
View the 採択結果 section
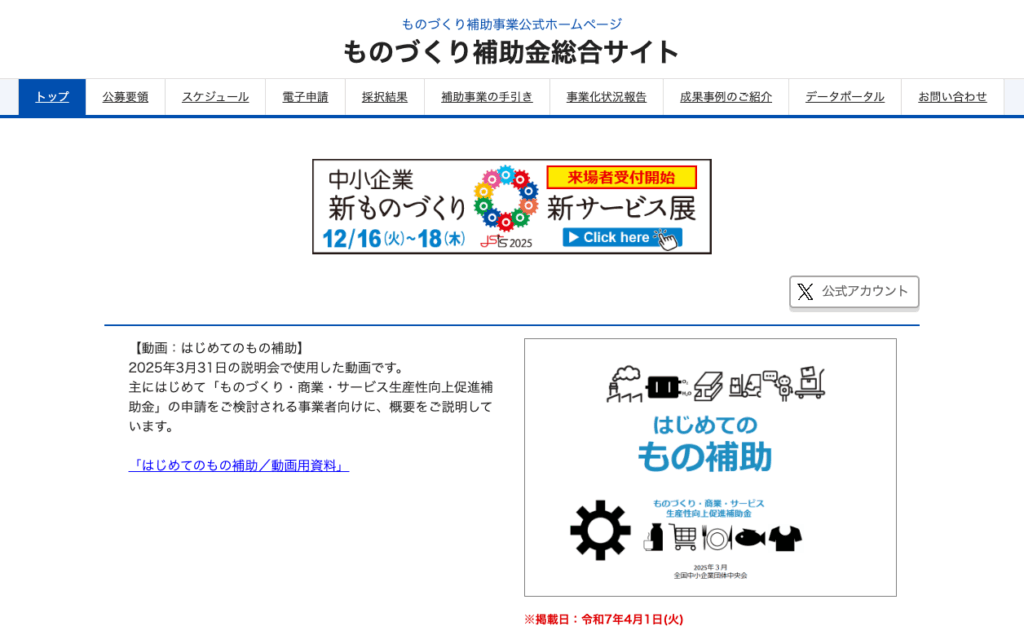385,97
